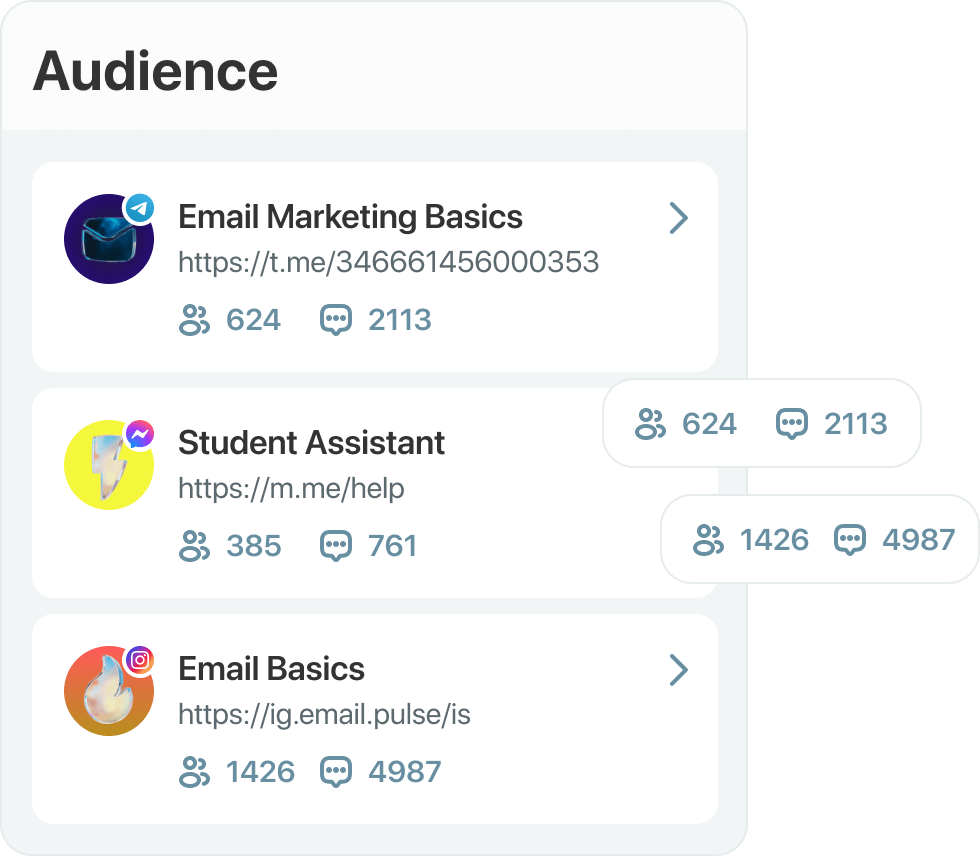Click the Email Marketing Basics envelope avatar
The image size is (980, 856).
tap(108, 240)
